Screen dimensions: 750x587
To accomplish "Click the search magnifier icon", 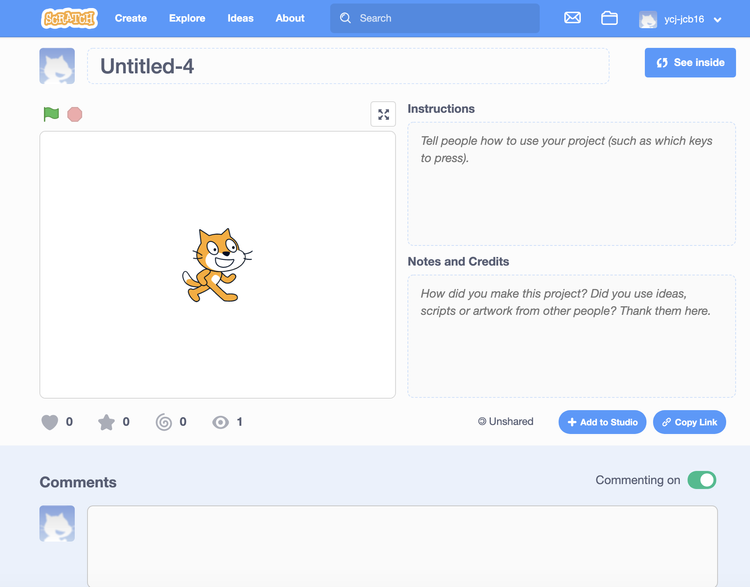I will [345, 18].
